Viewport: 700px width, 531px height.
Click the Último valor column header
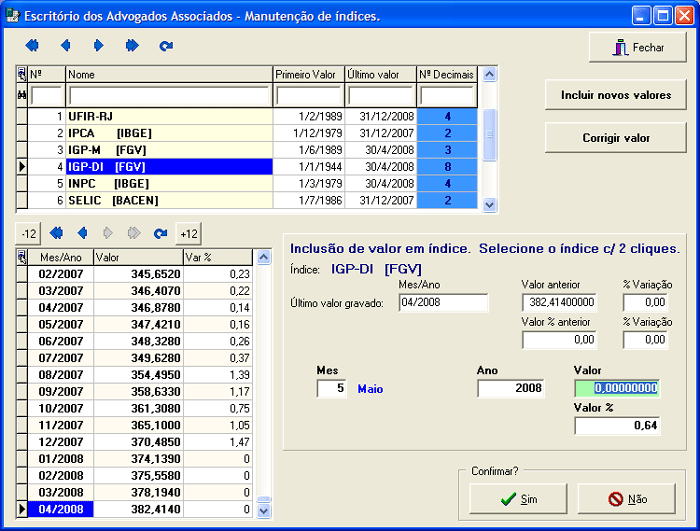(380, 74)
